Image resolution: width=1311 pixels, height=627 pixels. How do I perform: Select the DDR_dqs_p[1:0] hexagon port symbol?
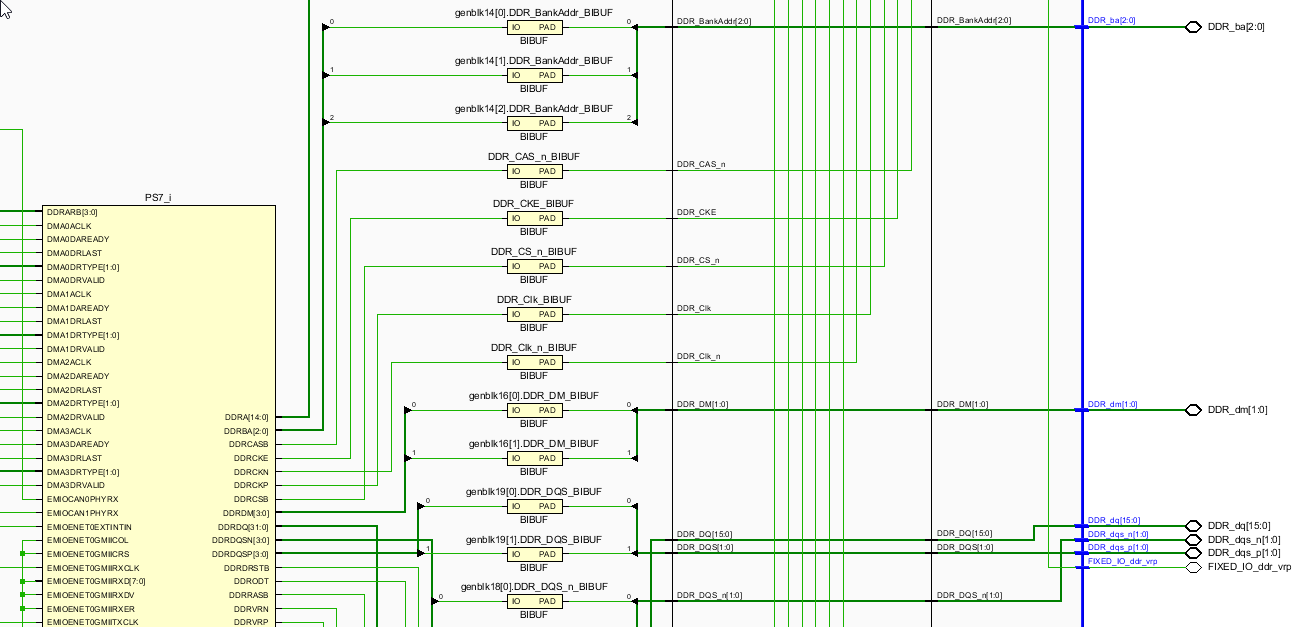(x=1192, y=553)
